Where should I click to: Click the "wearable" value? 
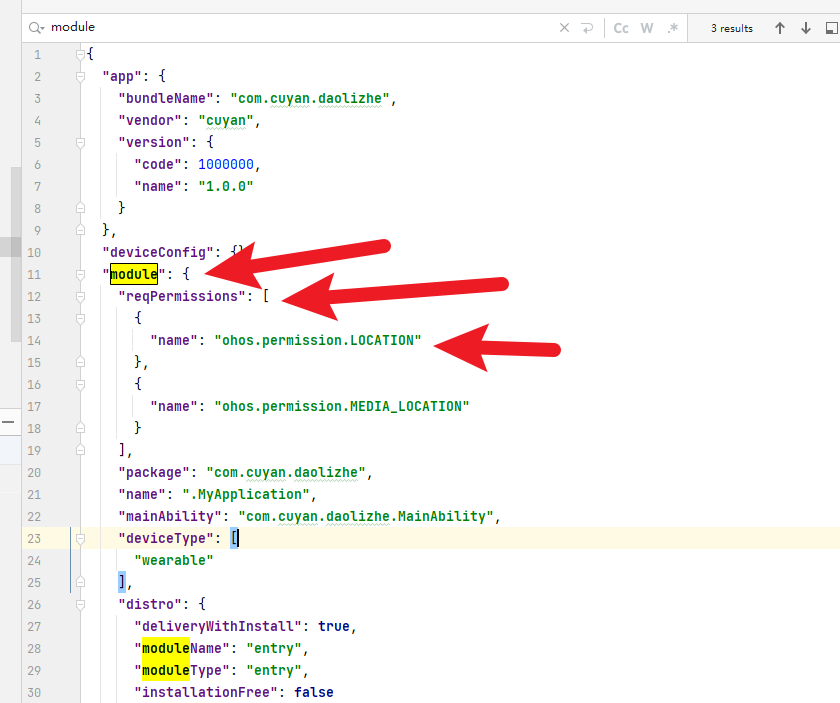coord(174,560)
